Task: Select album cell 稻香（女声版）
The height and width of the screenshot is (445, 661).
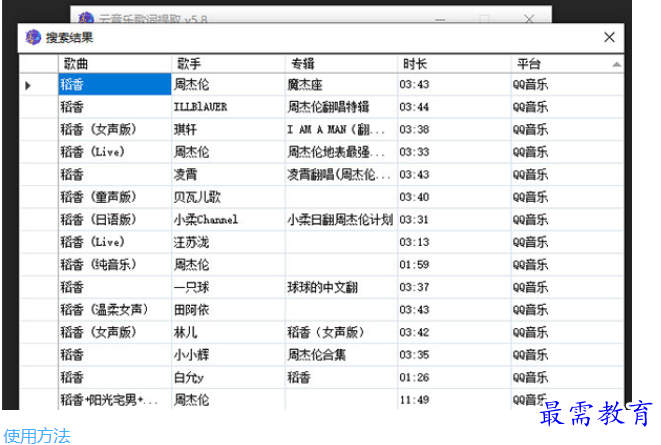Action: pos(341,332)
